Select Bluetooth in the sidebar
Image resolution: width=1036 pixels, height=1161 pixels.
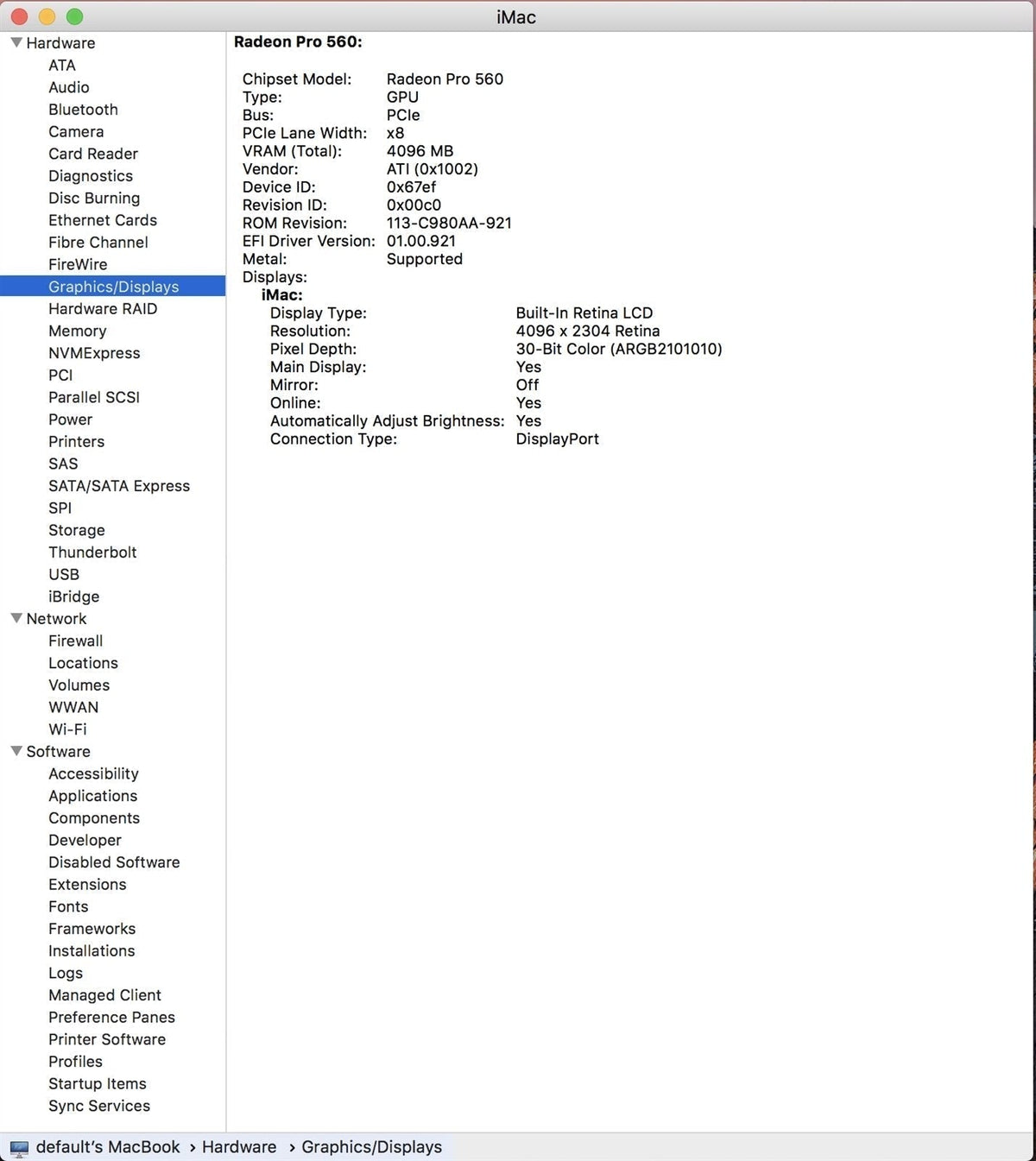83,110
